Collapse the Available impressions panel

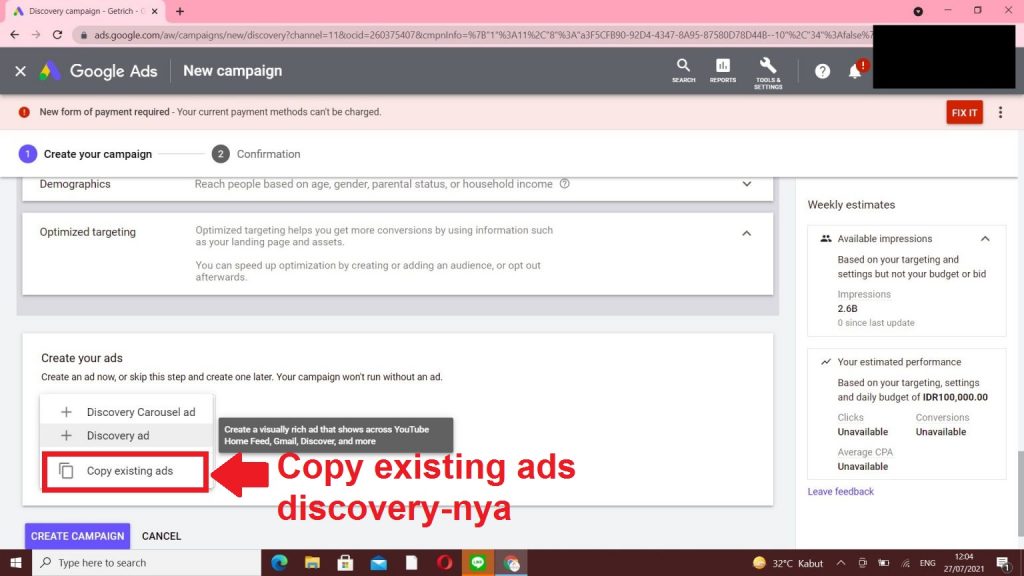985,239
